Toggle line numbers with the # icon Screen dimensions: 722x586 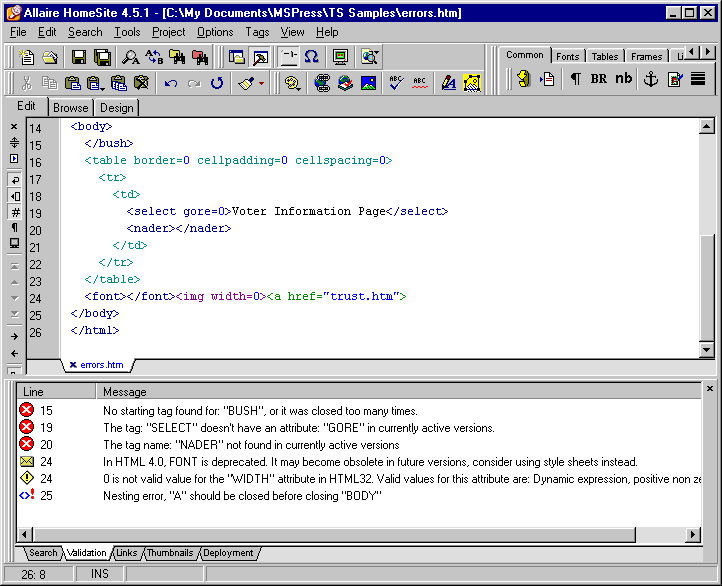point(15,212)
